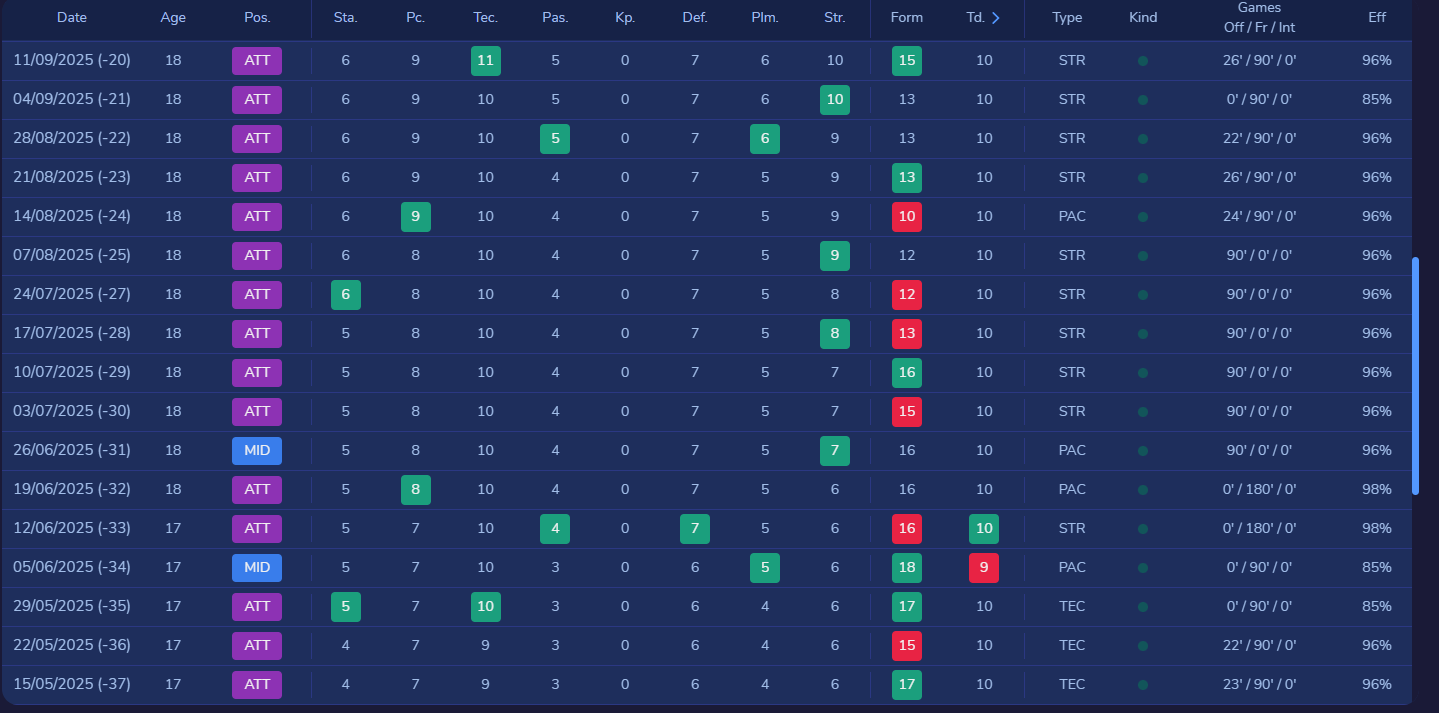Click the Games Off / Fr / Int header
1439x713 pixels.
1259,18
